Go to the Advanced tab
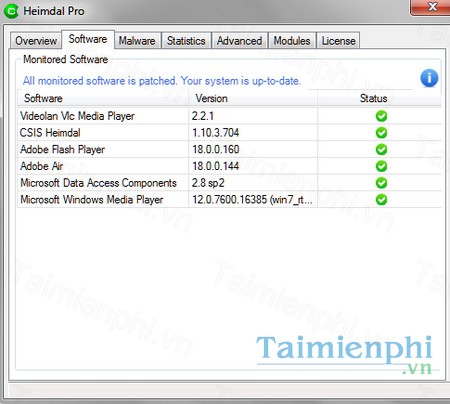 239,41
